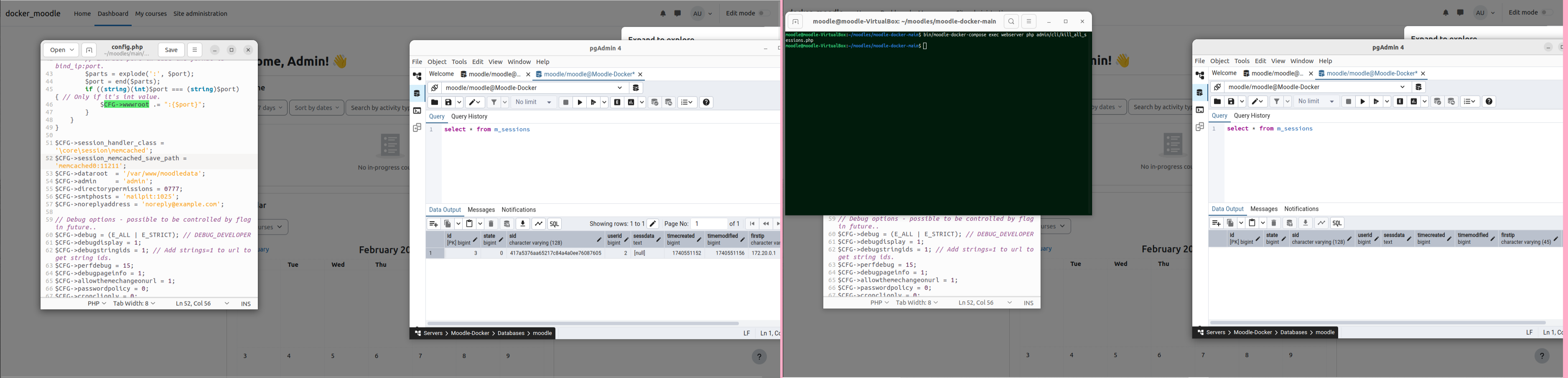
Task: Connection status plug icon in left pgAdmin
Action: [435, 88]
